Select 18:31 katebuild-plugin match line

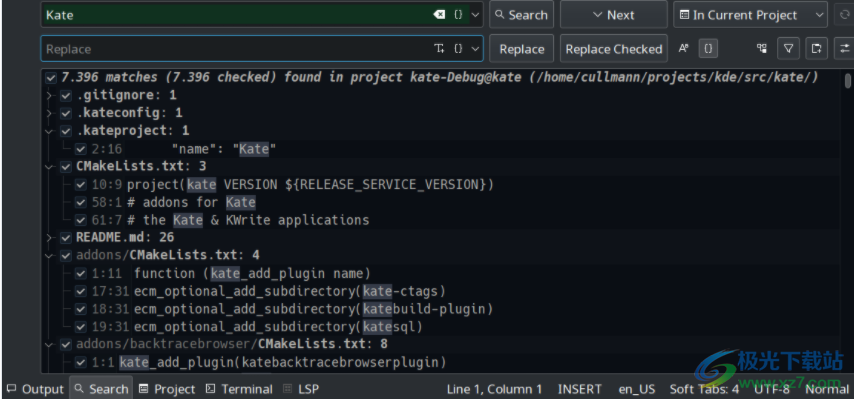(x=292, y=309)
